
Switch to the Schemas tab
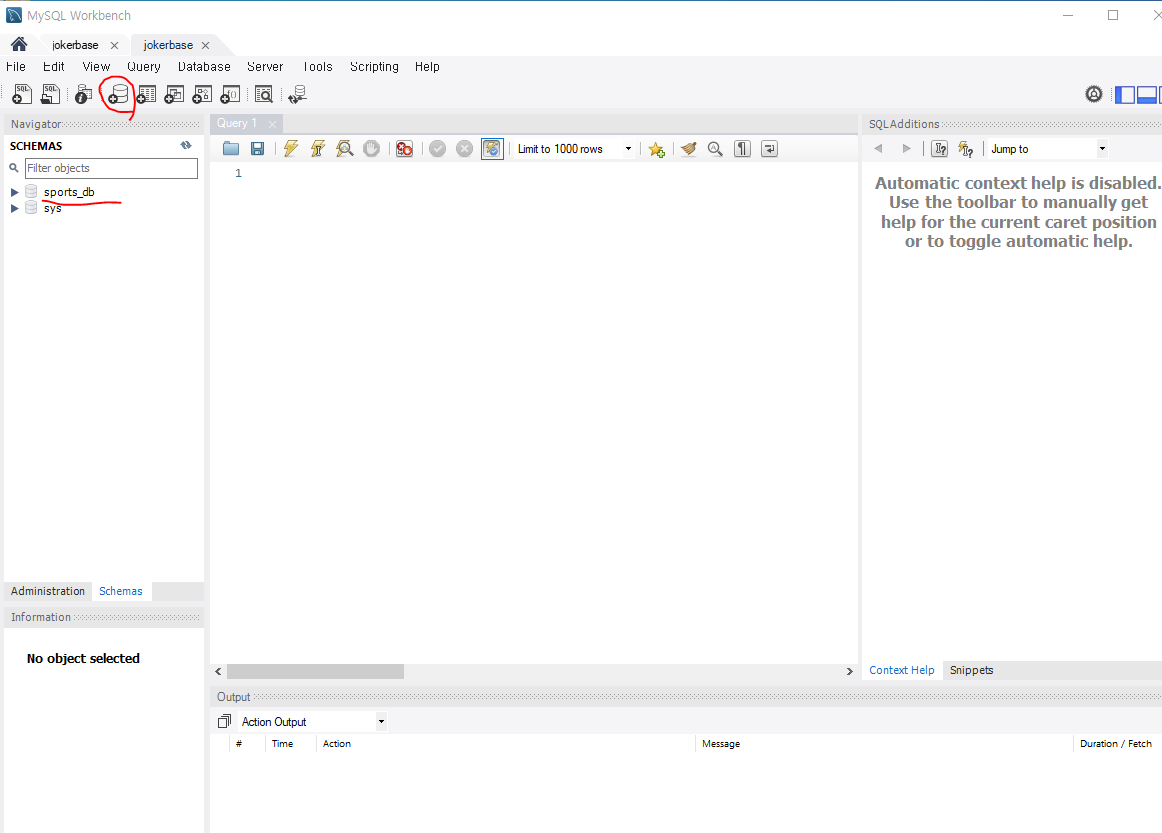121,591
